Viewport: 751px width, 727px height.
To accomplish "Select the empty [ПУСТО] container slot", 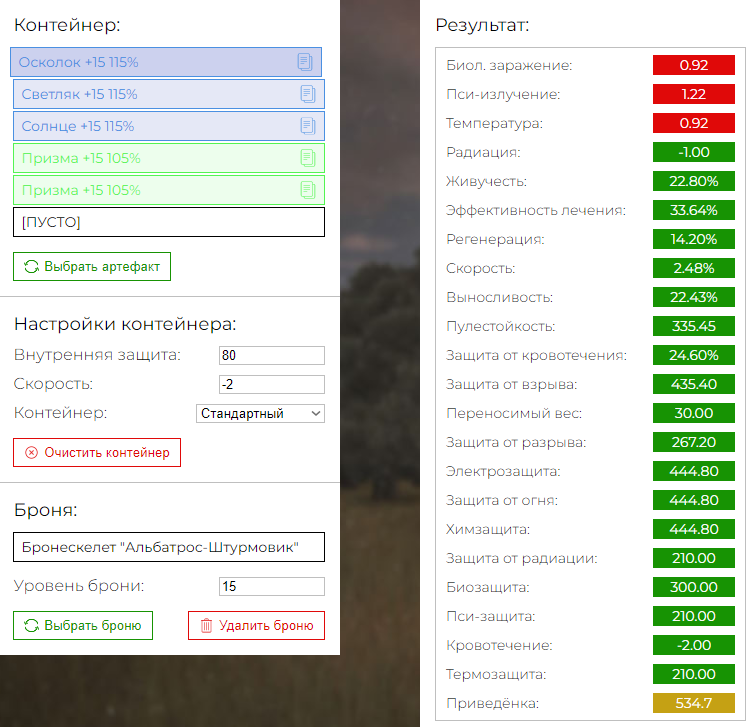I will pos(169,222).
